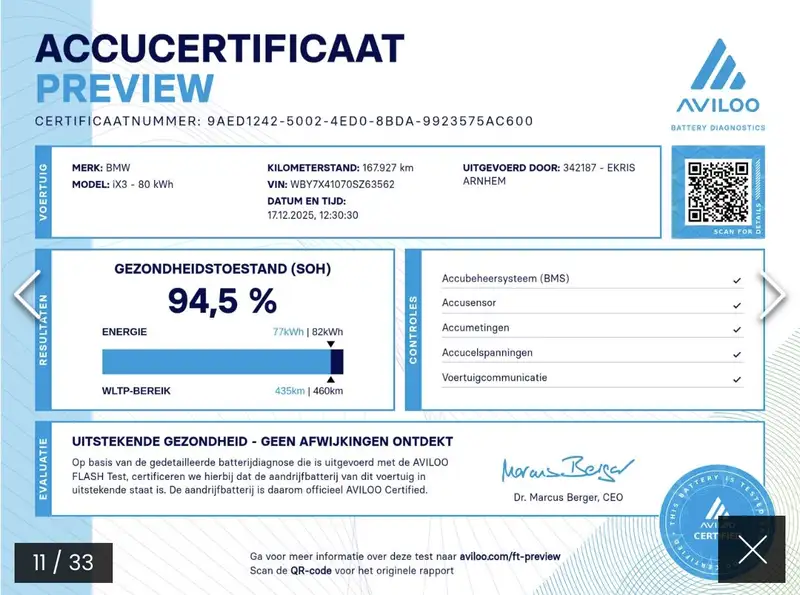This screenshot has height=595, width=800.
Task: Click the Accumetingen checkmark
Action: tap(737, 330)
